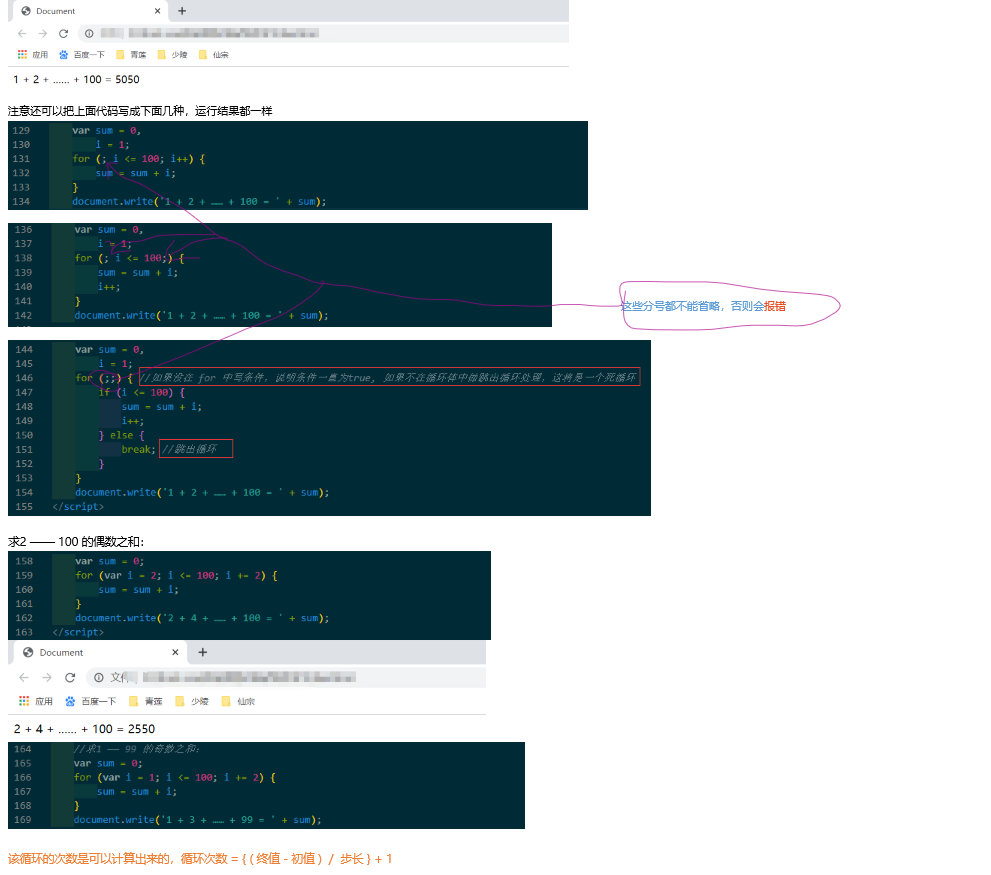Click code line 159 'for (var i = 2; i <= 100; i += 2) {'
Screen dimensions: 991x875
pyautogui.click(x=176, y=575)
